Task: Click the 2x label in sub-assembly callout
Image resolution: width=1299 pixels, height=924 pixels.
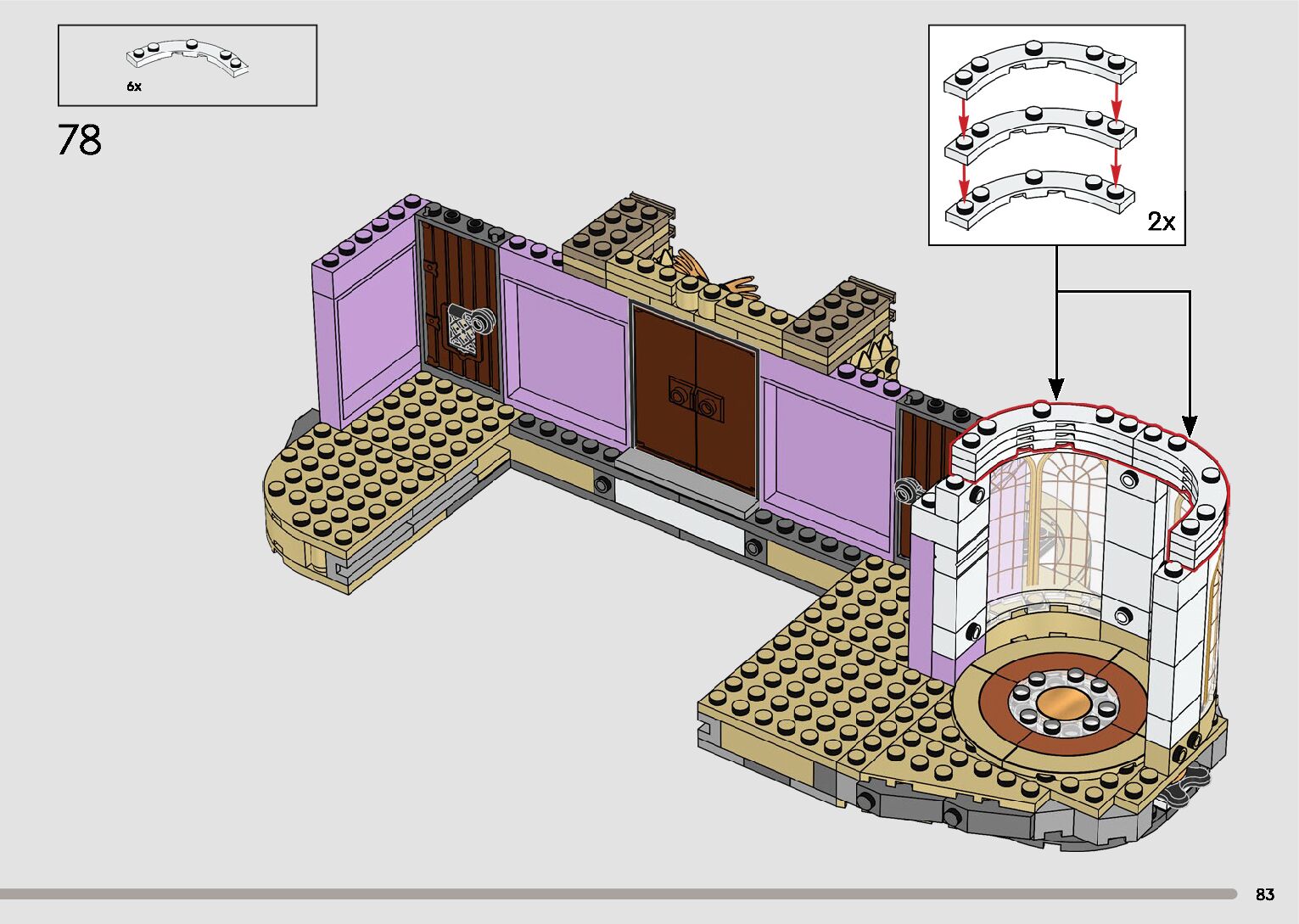Action: (1161, 221)
